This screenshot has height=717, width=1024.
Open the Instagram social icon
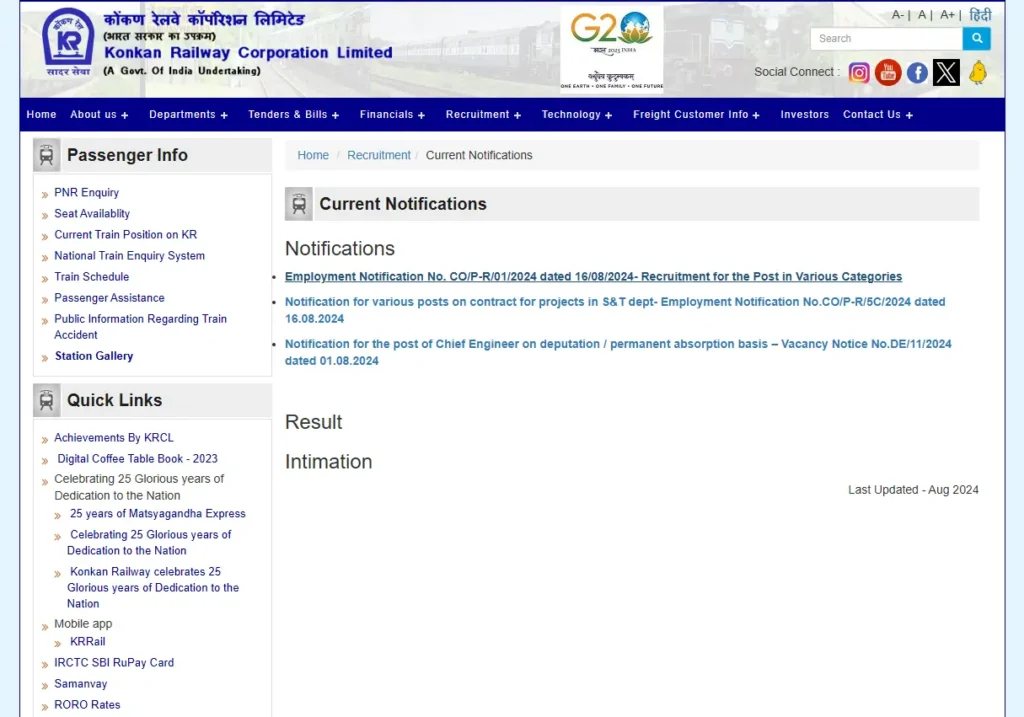pyautogui.click(x=859, y=72)
